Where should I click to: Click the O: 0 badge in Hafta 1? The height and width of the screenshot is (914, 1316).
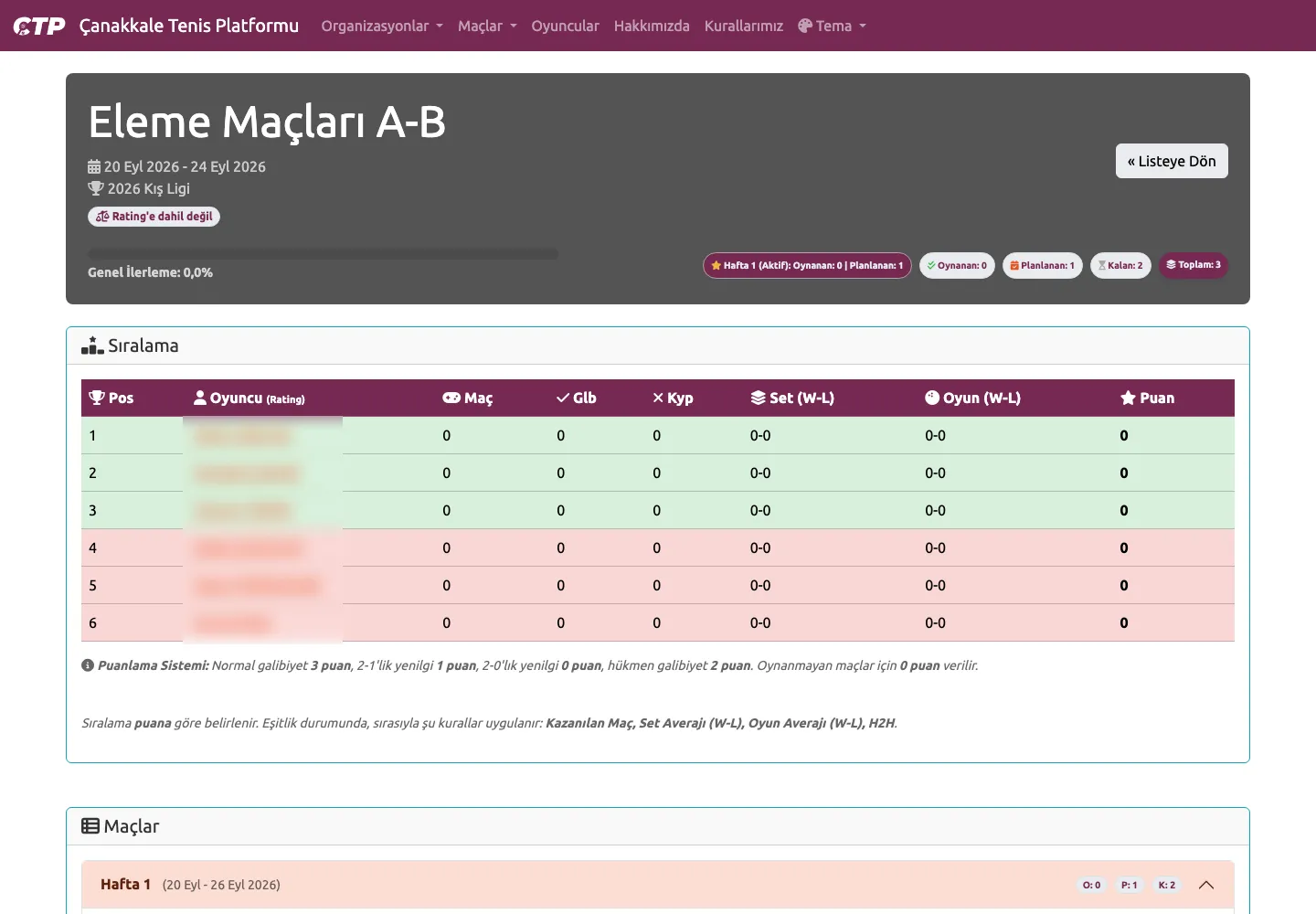point(1091,885)
